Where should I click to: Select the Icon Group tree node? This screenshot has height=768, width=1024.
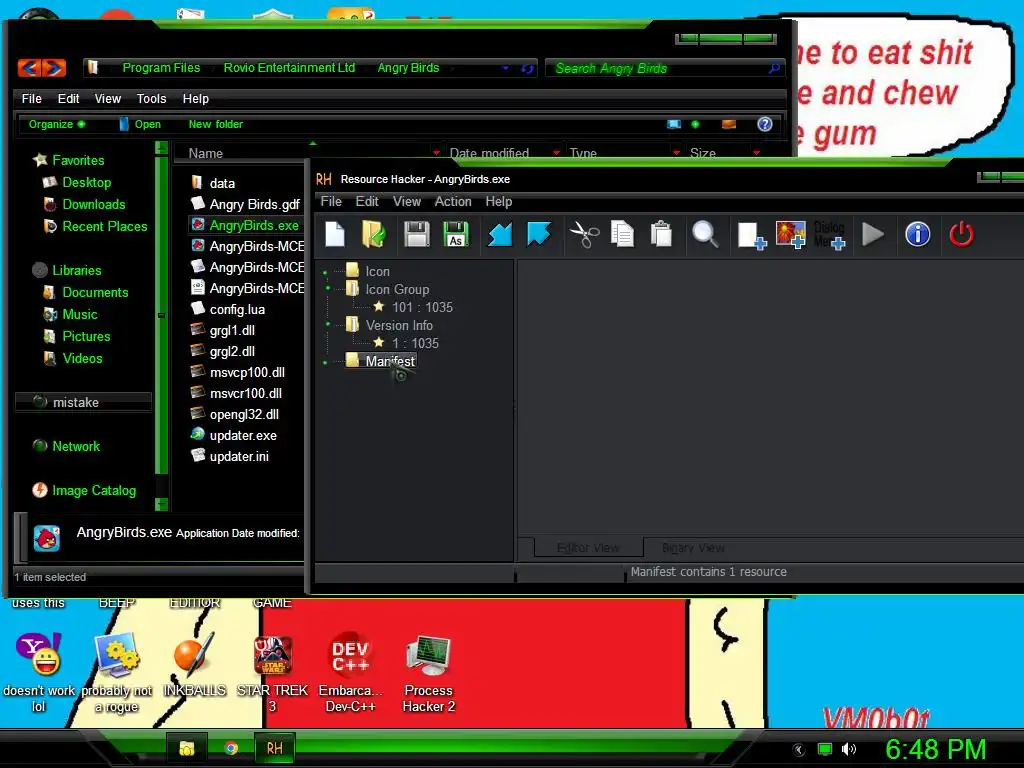point(397,289)
